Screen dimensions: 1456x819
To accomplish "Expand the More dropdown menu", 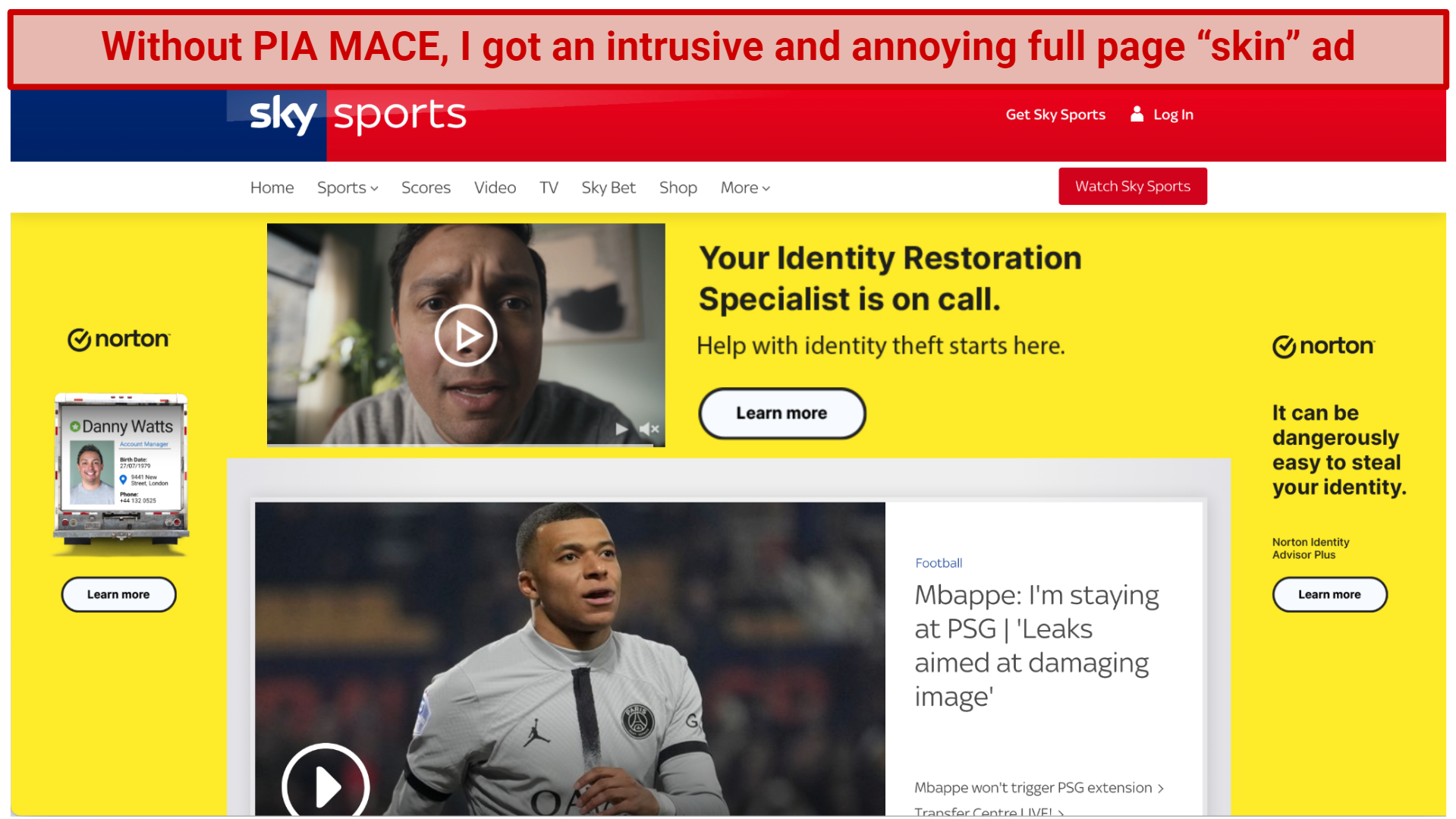I will tap(745, 187).
